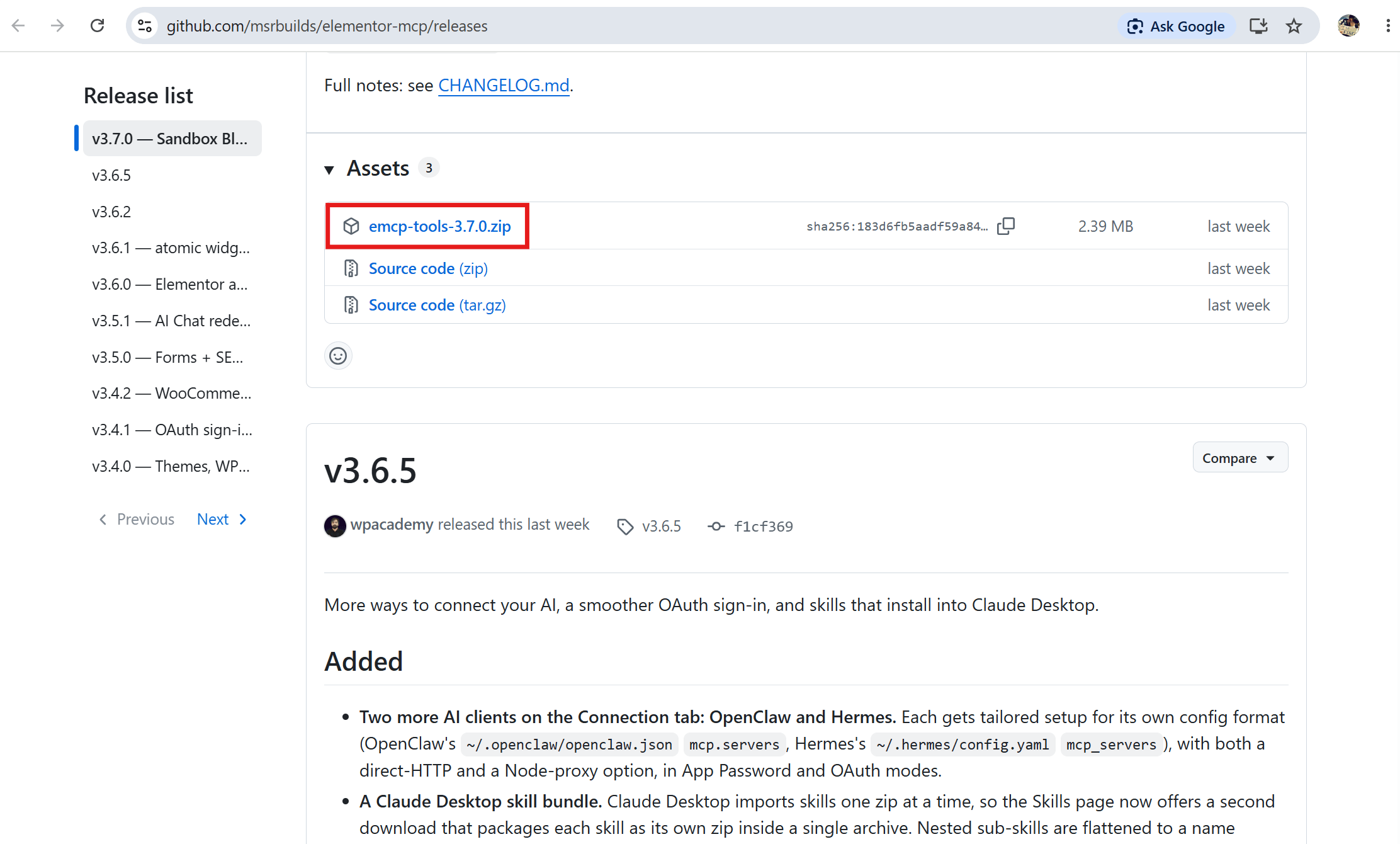Bookmark this page with star icon
The width and height of the screenshot is (1400, 844).
click(1294, 26)
